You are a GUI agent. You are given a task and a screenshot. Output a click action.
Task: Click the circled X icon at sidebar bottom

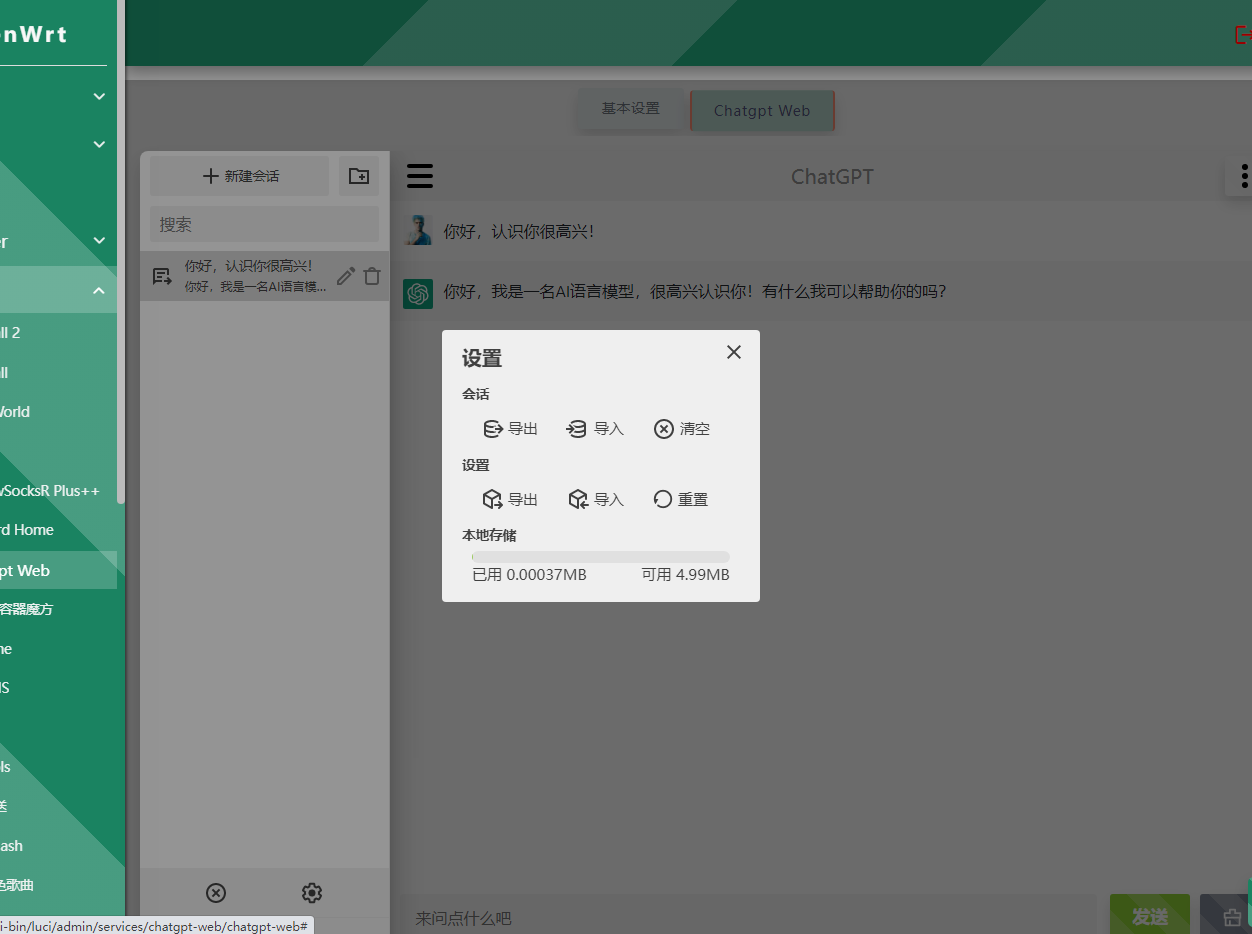point(216,893)
